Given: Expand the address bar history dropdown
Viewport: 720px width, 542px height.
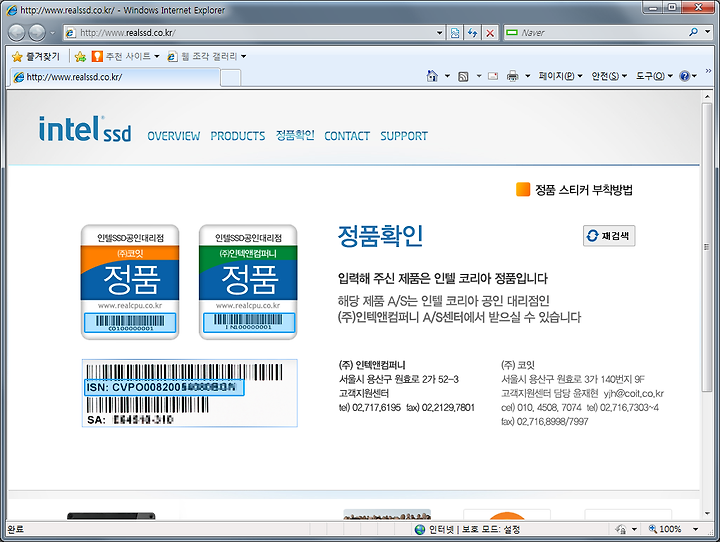Looking at the screenshot, I should [439, 33].
